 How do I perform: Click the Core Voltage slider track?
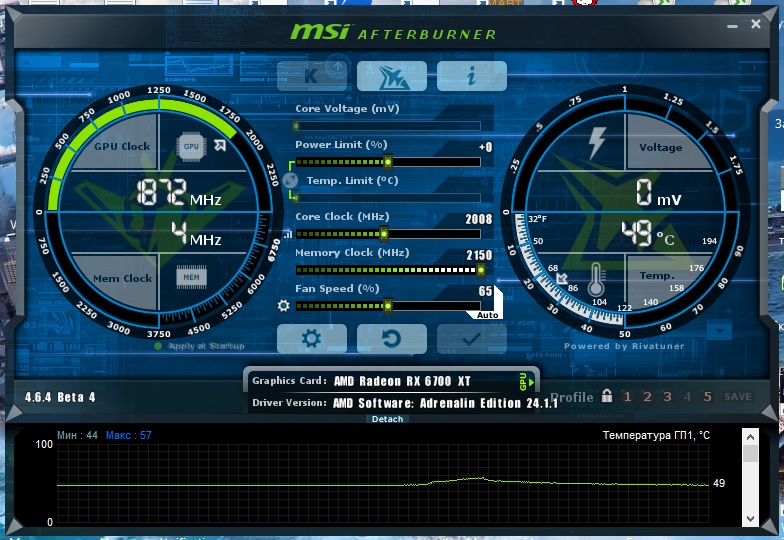click(x=388, y=126)
